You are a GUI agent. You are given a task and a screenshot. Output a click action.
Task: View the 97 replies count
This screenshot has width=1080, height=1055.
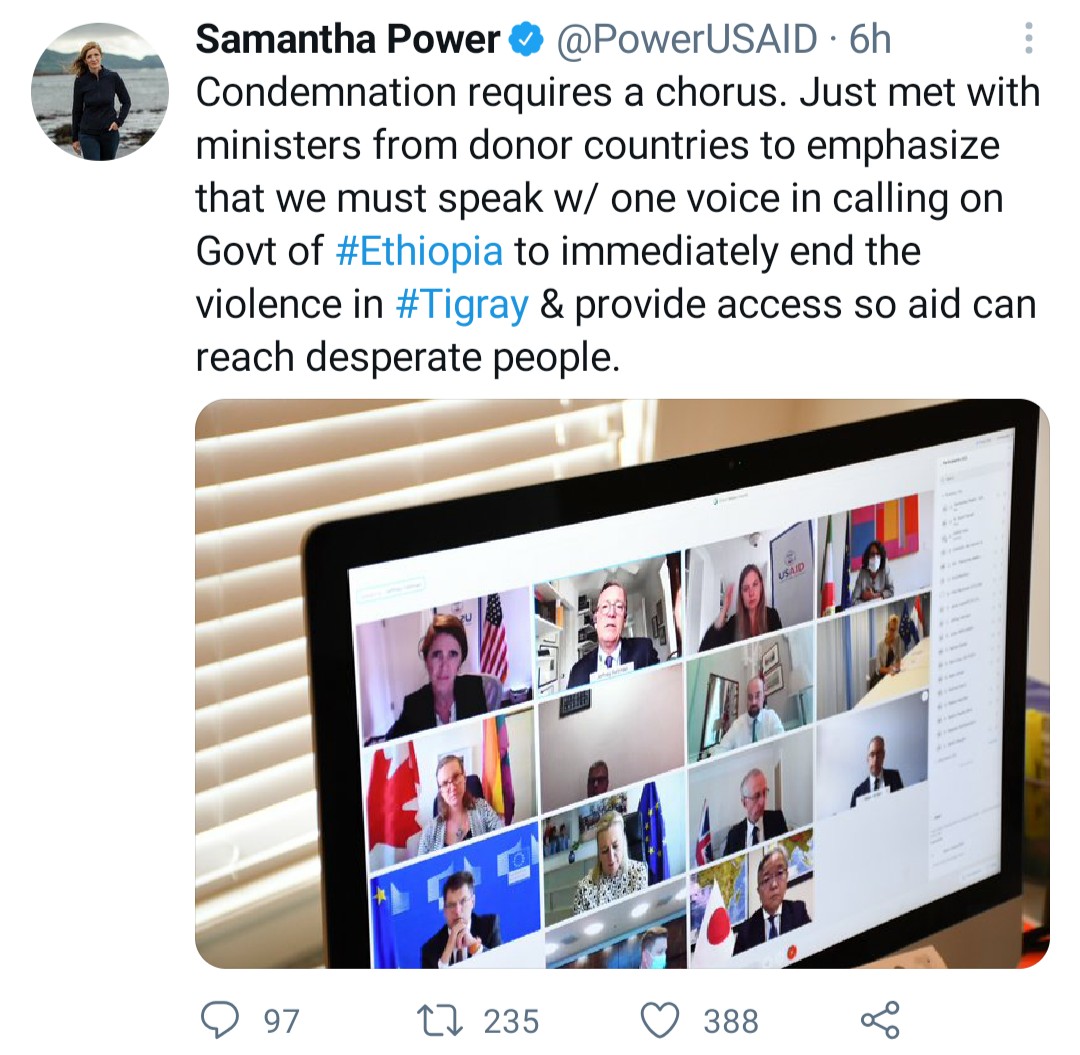click(282, 1021)
